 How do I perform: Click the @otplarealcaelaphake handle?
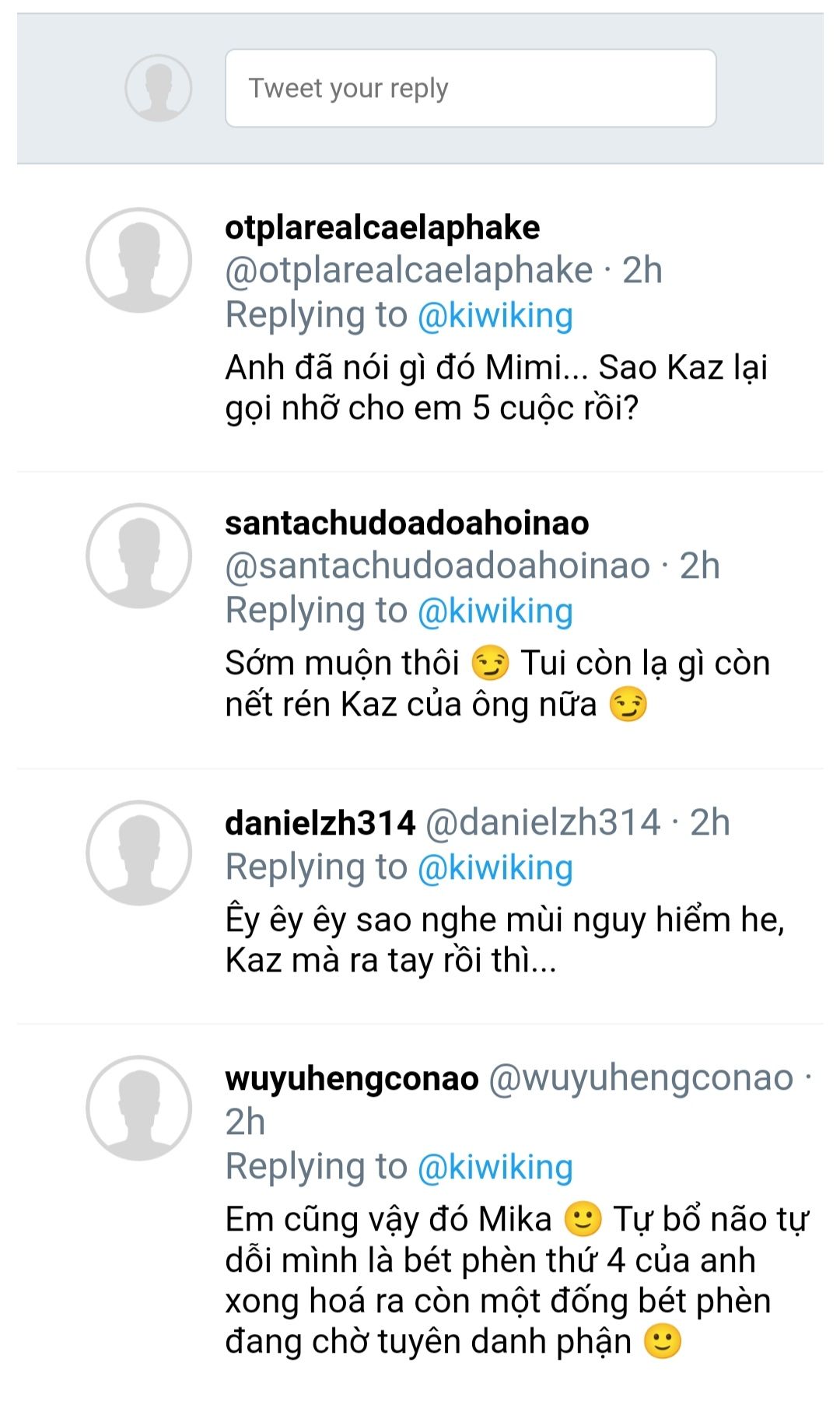[x=409, y=271]
